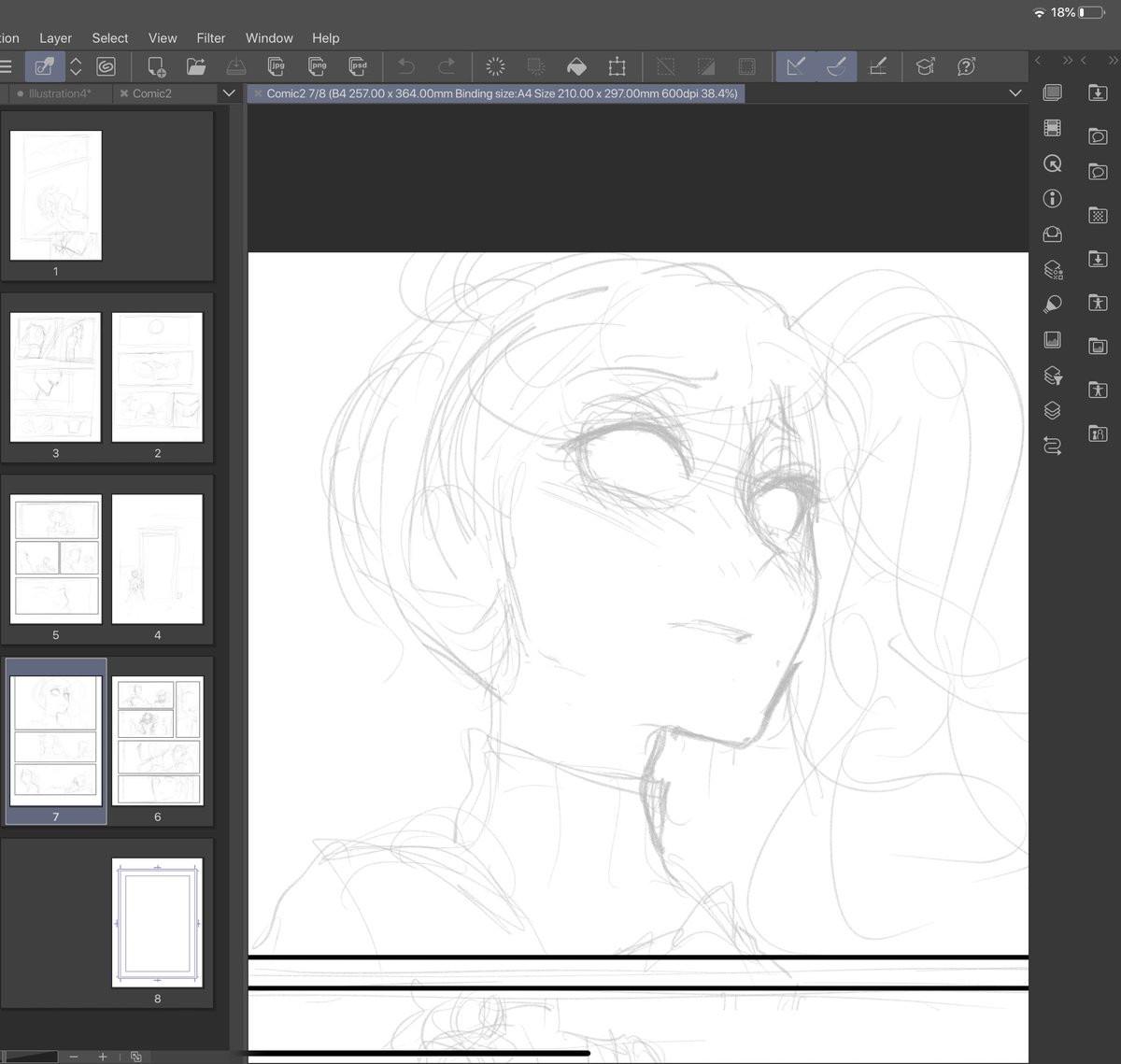The width and height of the screenshot is (1121, 1064).
Task: Open the Window menu
Action: pos(269,38)
